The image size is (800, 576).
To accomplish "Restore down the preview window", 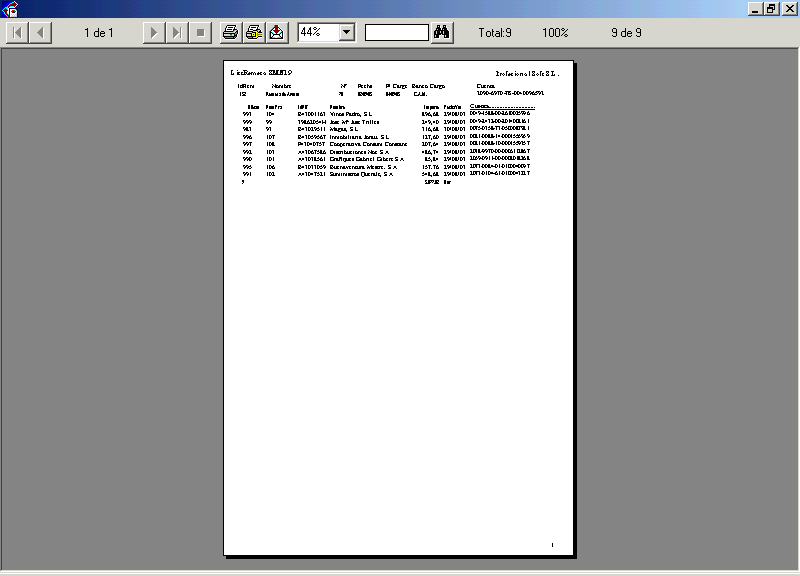I will [x=771, y=8].
